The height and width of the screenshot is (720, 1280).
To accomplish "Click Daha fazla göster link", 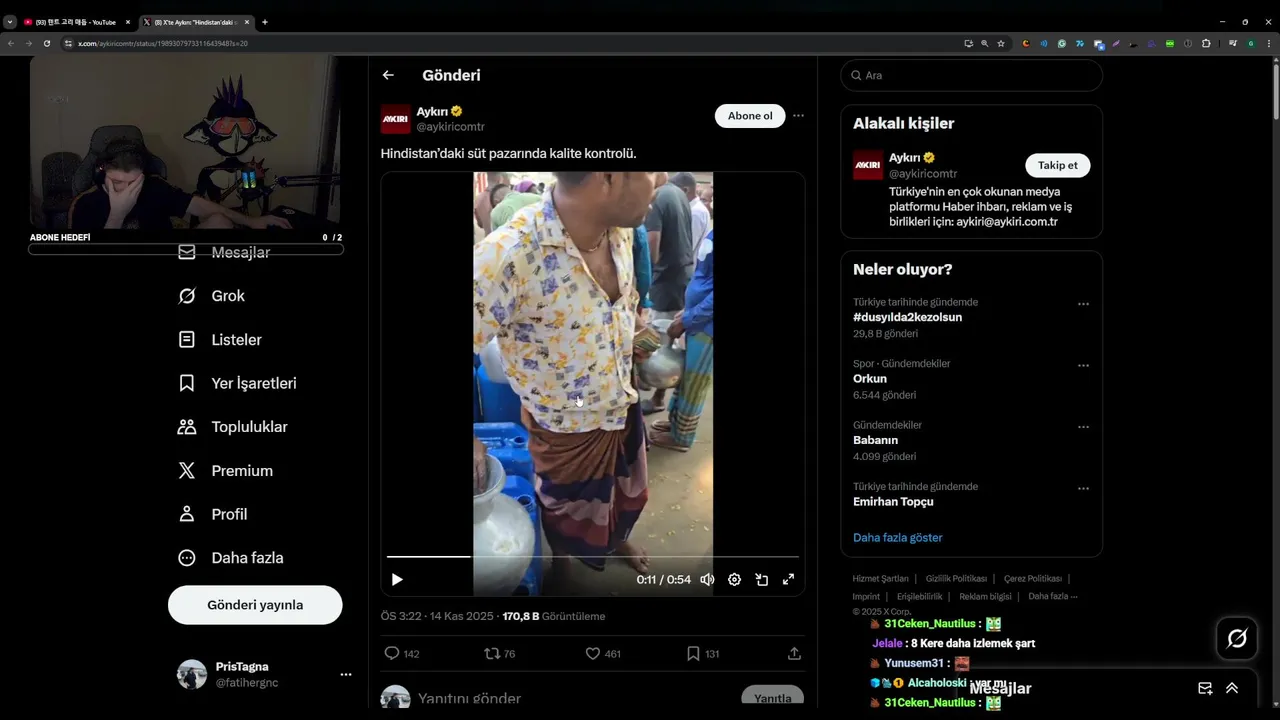I will pos(897,538).
